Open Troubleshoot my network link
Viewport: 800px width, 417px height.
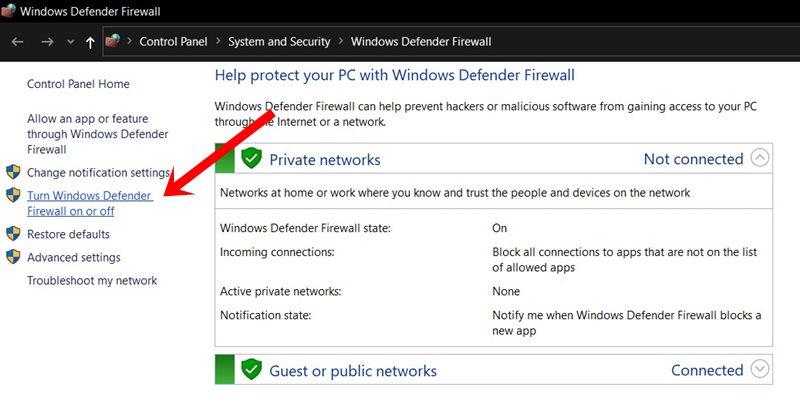click(92, 281)
